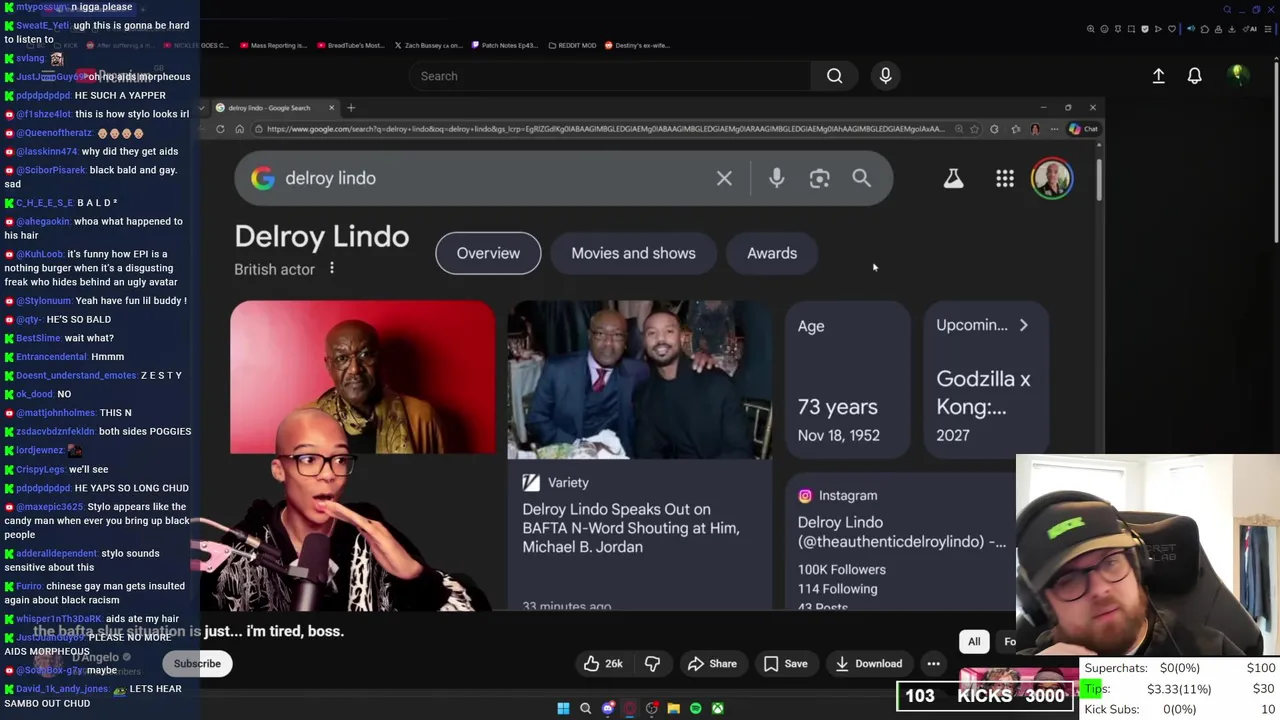Open the 'REDDIT MOD' bookmark folder
The image size is (1280, 720).
(573, 45)
